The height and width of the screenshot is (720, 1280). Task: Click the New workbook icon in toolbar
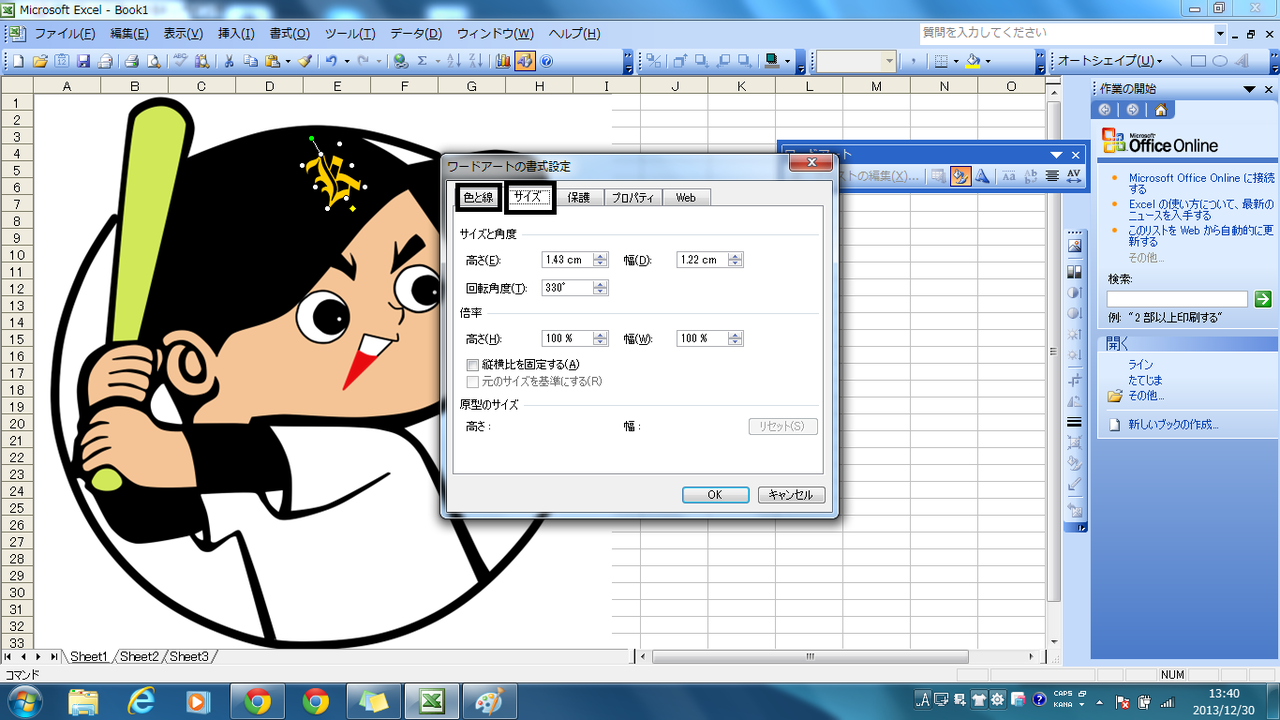pyautogui.click(x=18, y=61)
